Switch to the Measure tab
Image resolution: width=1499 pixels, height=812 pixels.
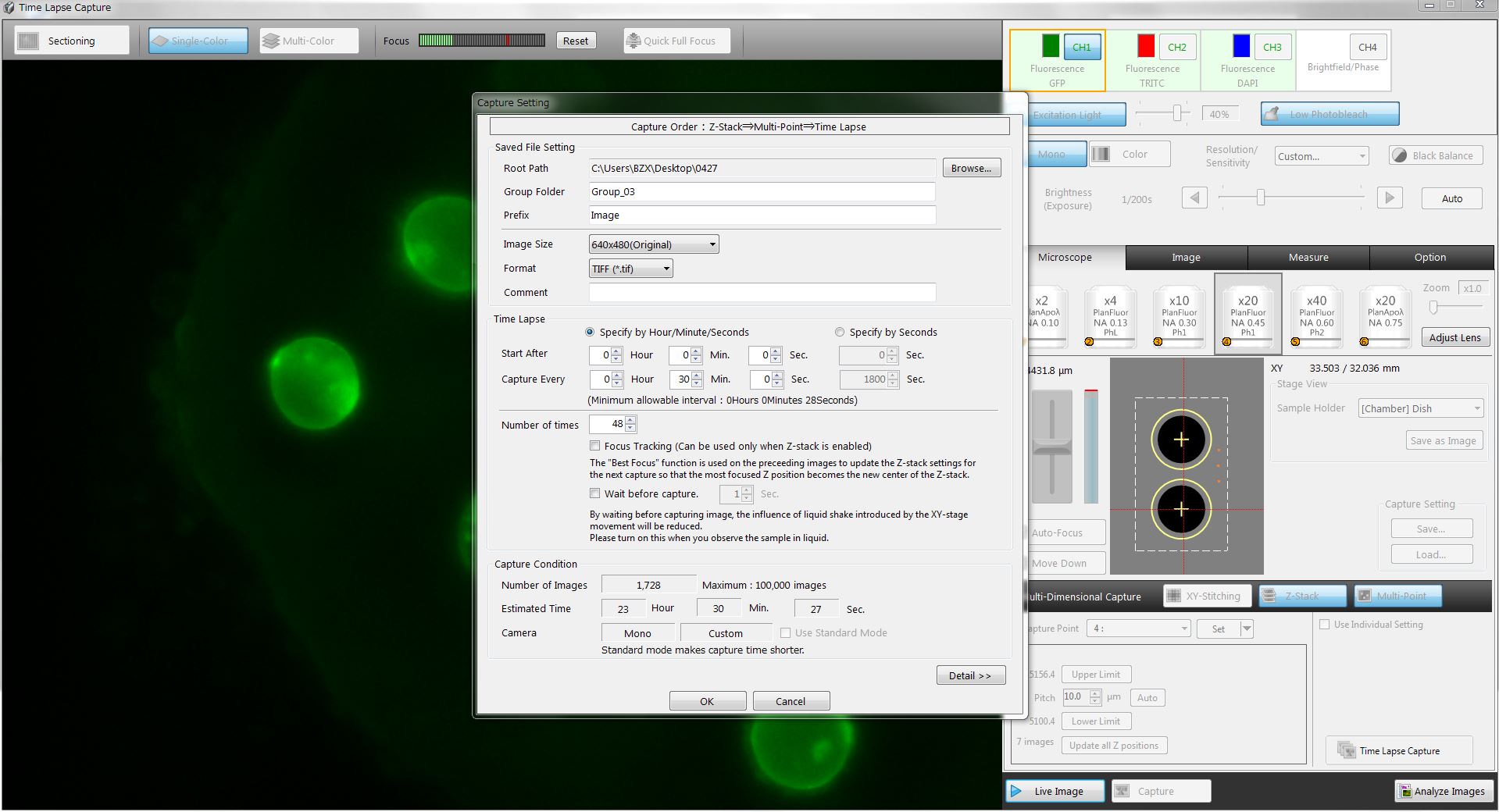(x=1308, y=257)
